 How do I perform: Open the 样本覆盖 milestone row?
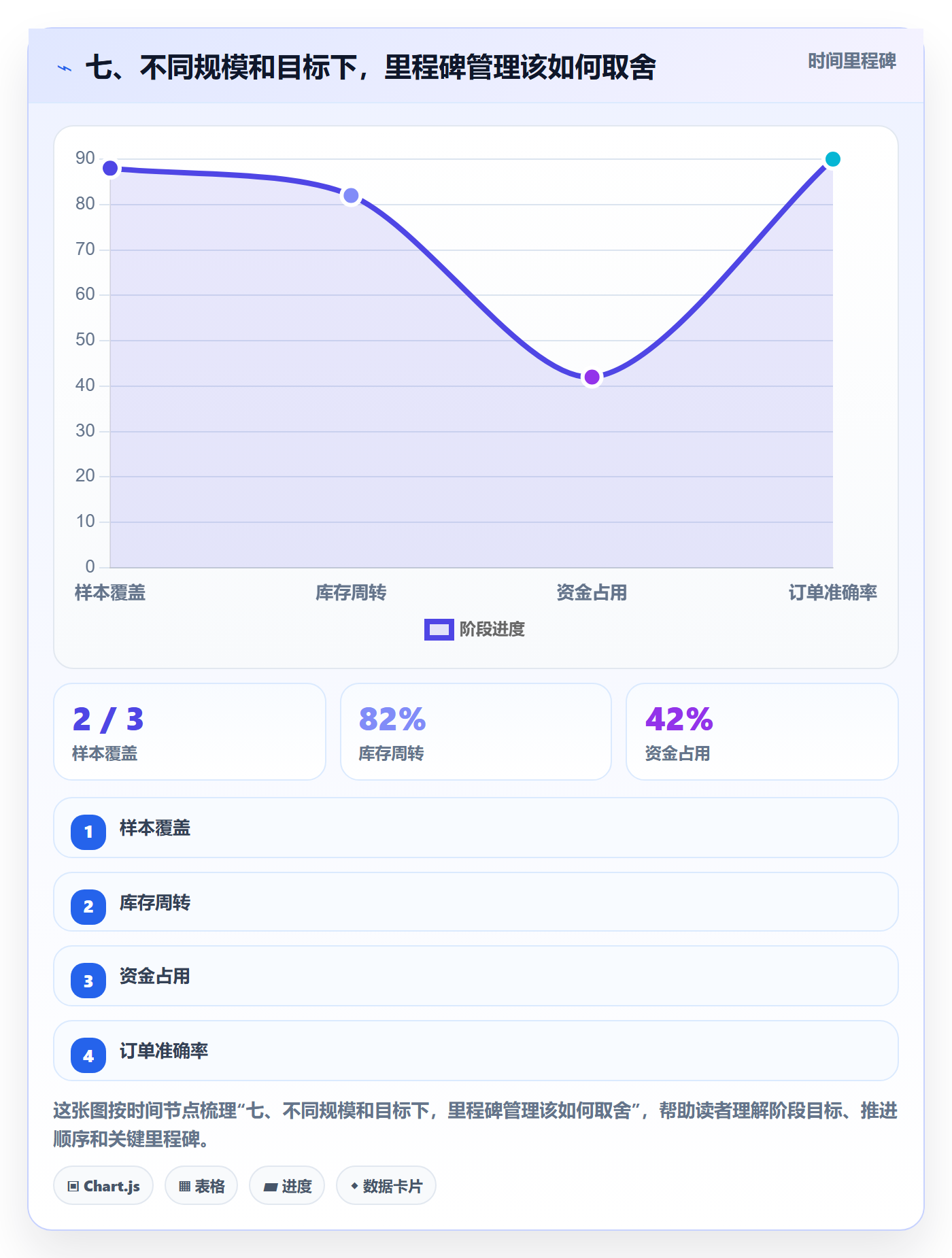(x=476, y=828)
